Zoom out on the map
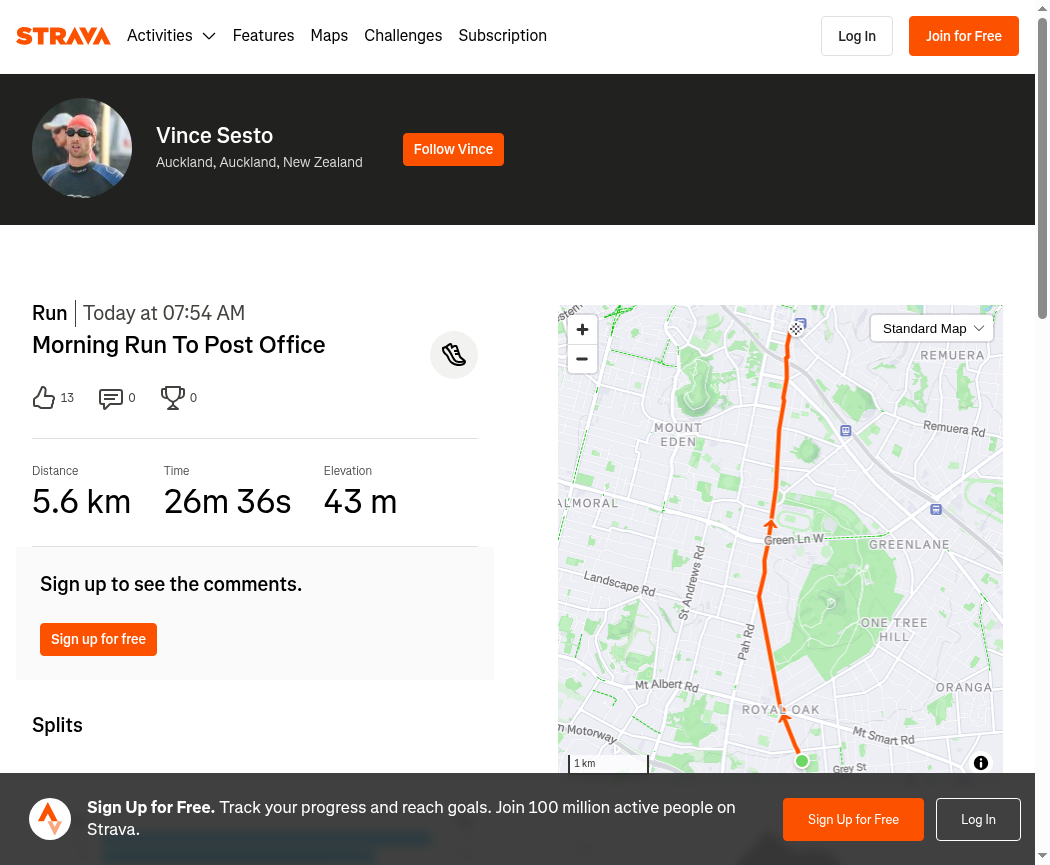 tap(583, 359)
